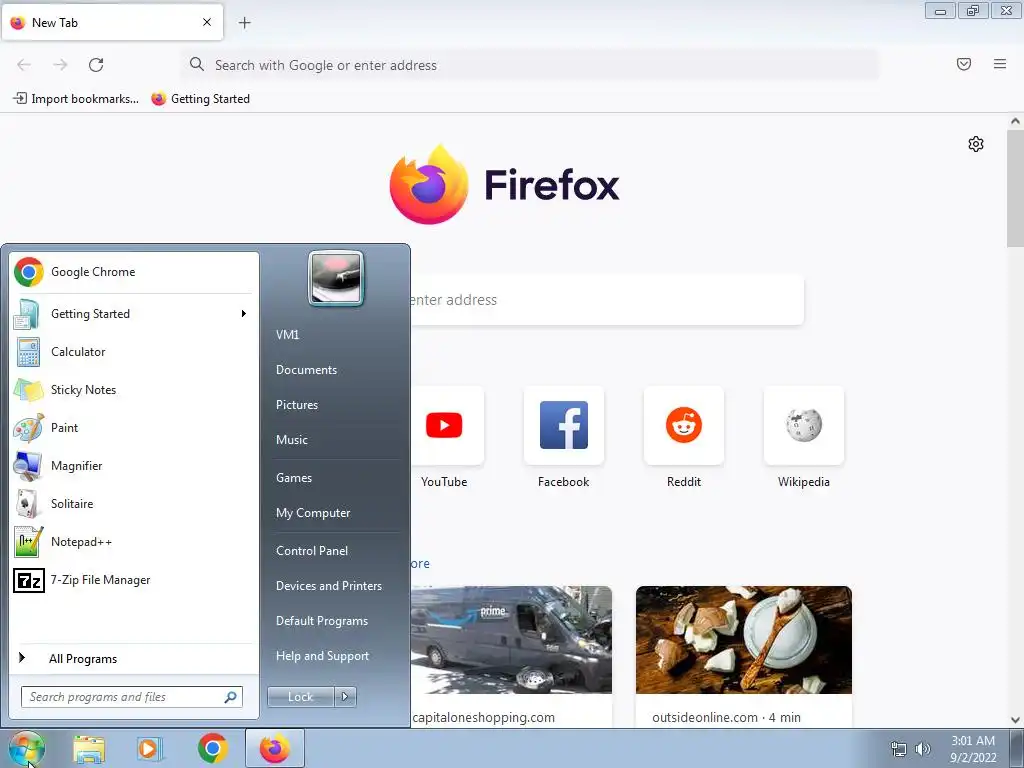Image resolution: width=1024 pixels, height=768 pixels.
Task: Click the volume speaker tray icon
Action: [x=923, y=749]
